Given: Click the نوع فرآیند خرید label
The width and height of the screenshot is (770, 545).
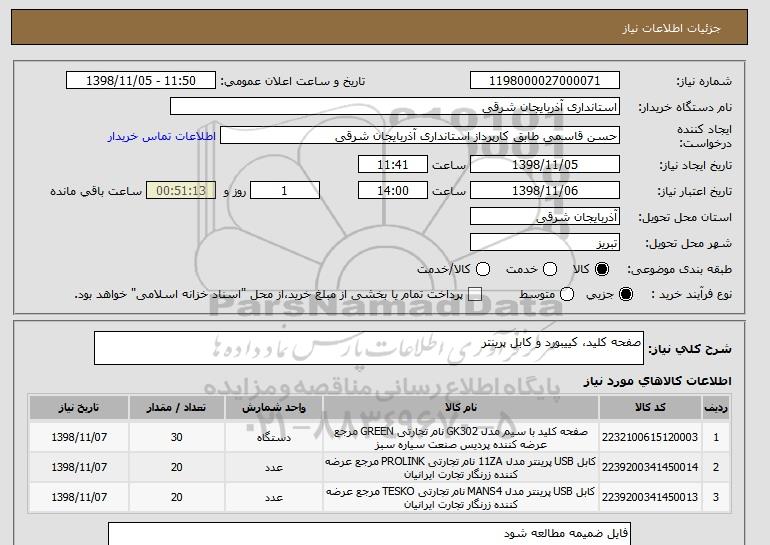Looking at the screenshot, I should coord(691,294).
